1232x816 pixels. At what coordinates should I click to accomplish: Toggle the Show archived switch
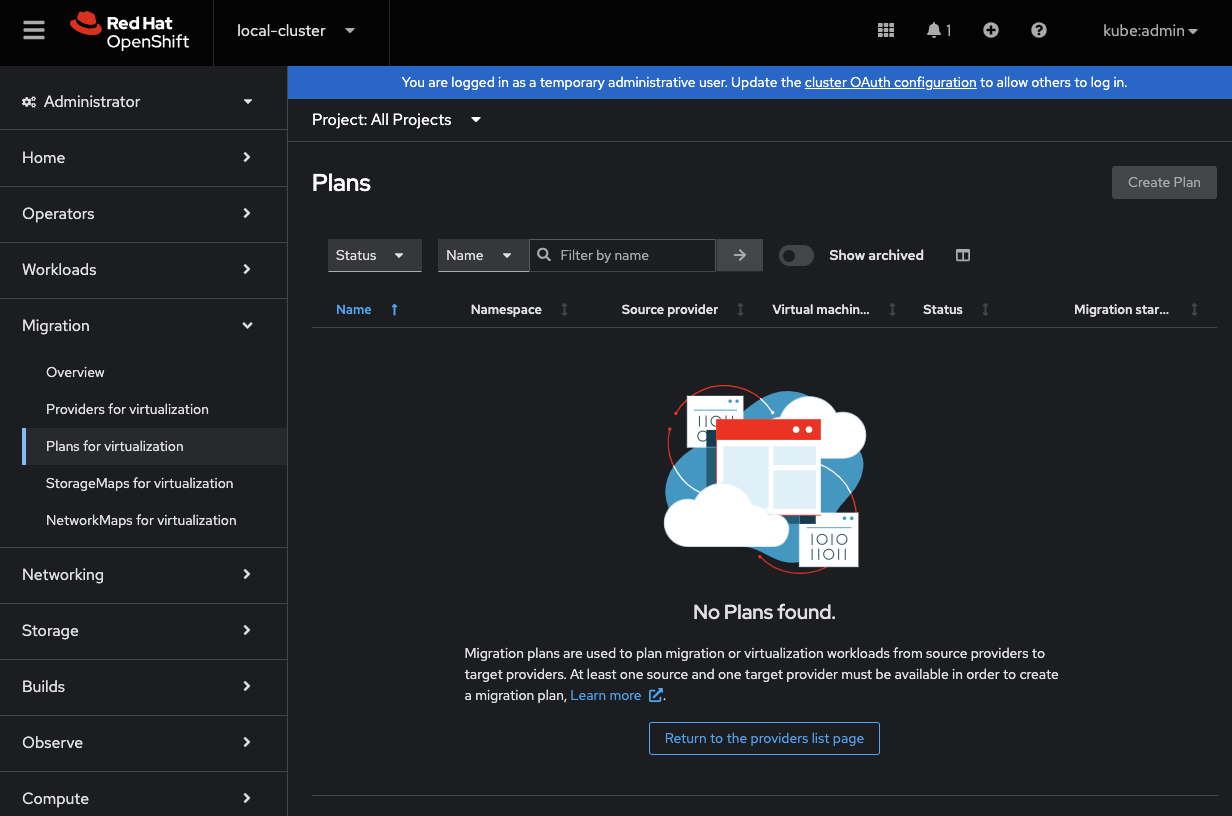(x=796, y=255)
